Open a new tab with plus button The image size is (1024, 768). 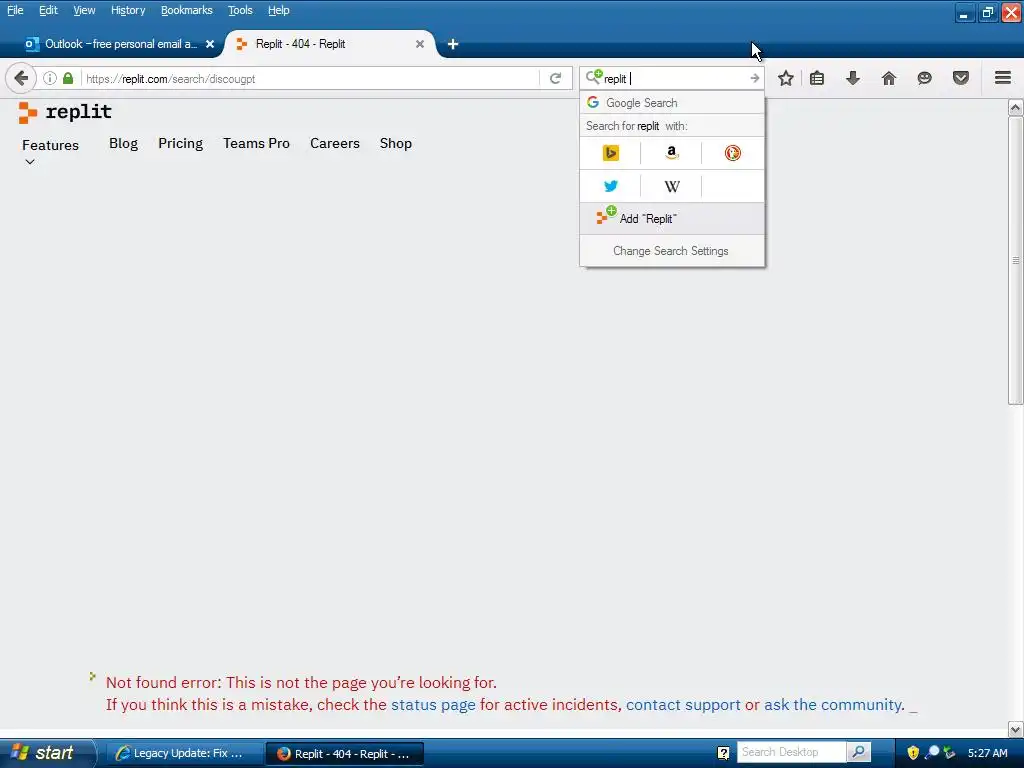(453, 44)
